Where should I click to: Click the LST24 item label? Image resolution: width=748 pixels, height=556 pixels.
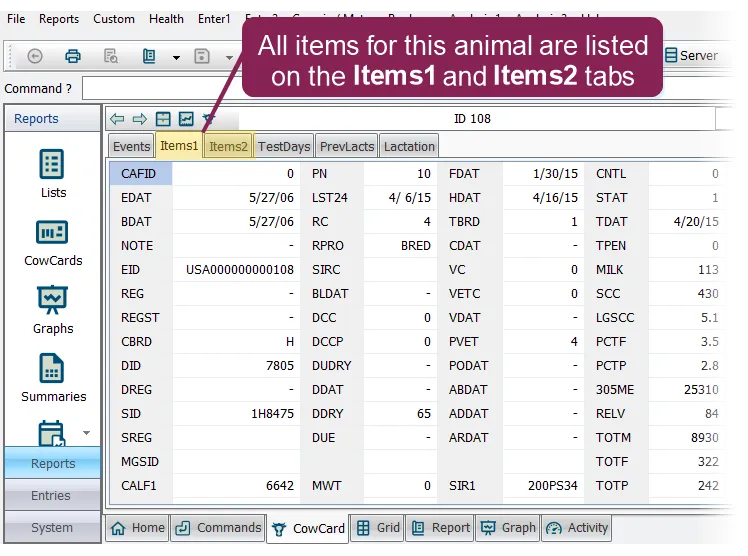[x=330, y=198]
